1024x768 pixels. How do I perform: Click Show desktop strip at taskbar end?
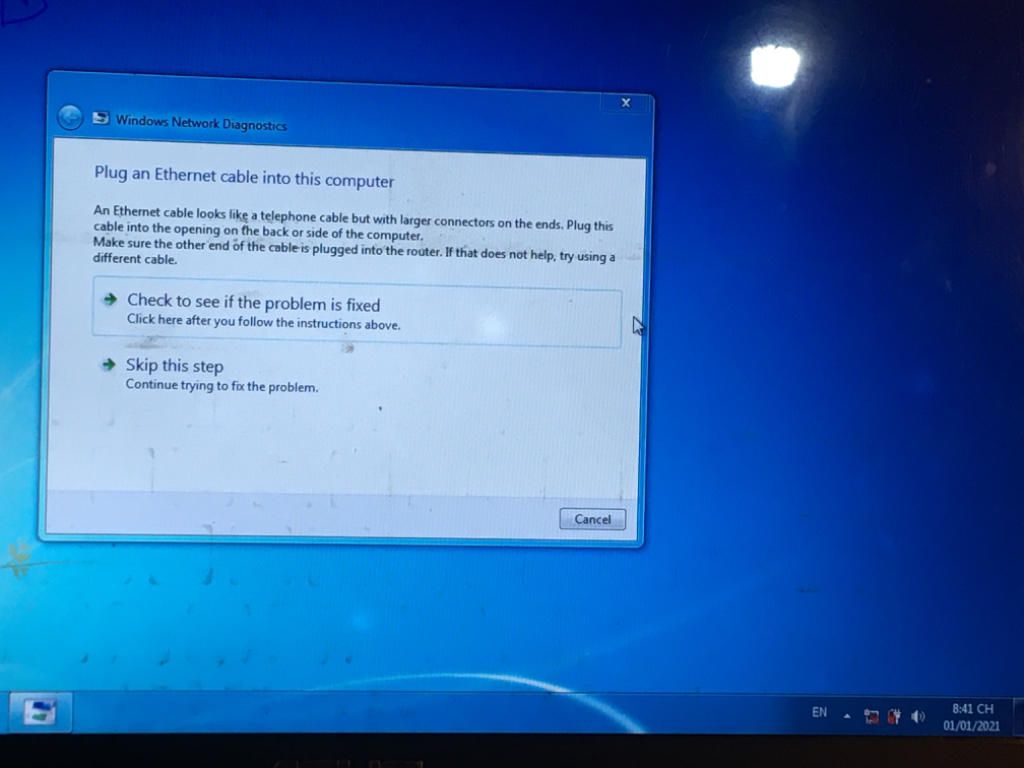1017,715
